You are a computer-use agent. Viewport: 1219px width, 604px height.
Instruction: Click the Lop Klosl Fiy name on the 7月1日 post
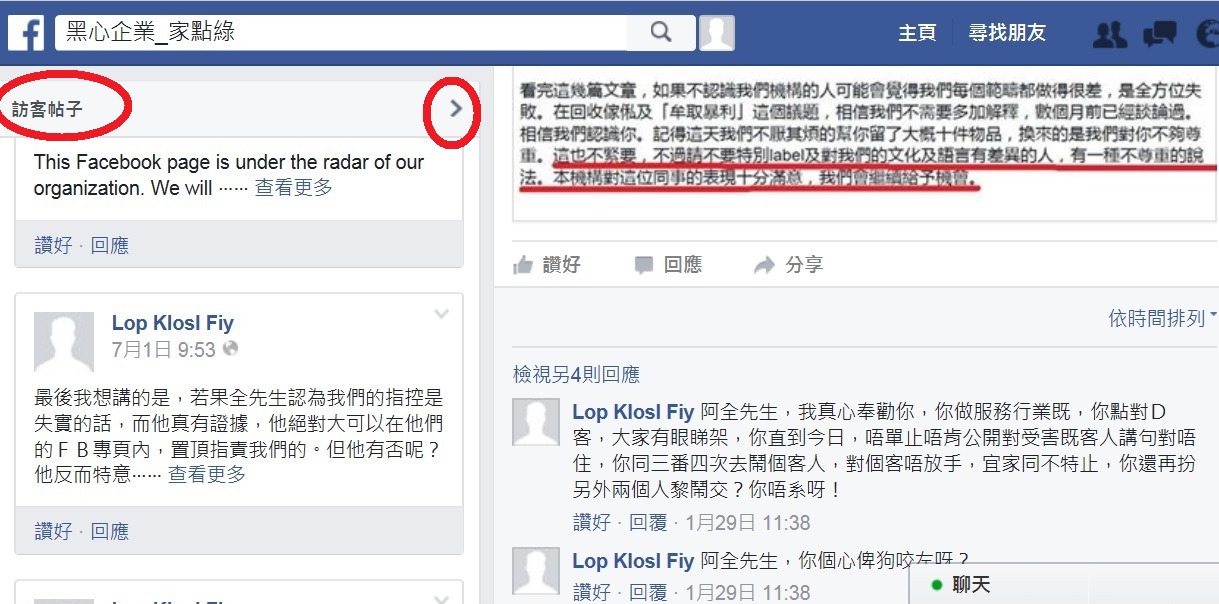[x=173, y=323]
